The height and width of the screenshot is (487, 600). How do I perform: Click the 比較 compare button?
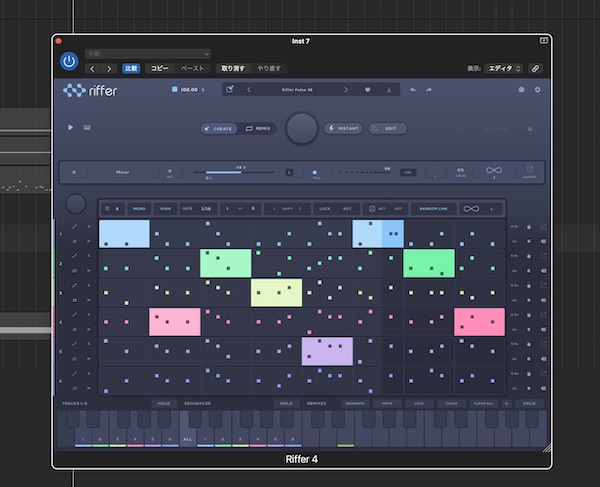click(x=131, y=68)
